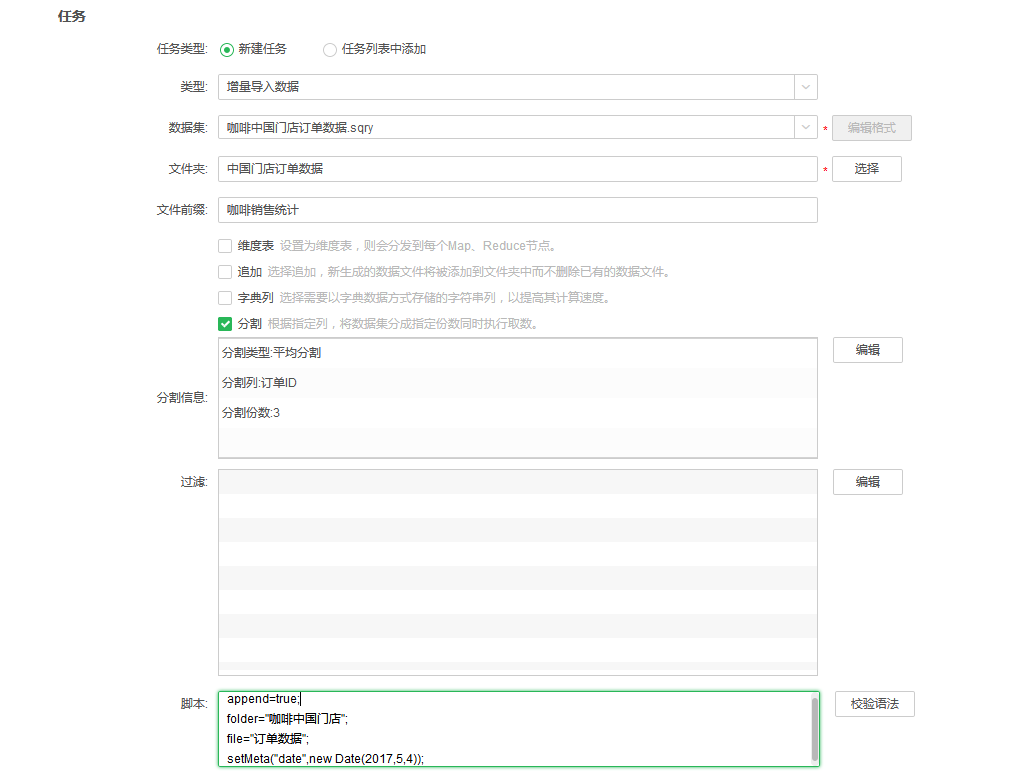This screenshot has width=1016, height=776.
Task: Click 编辑 button beside 分割信息
Action: pos(867,350)
